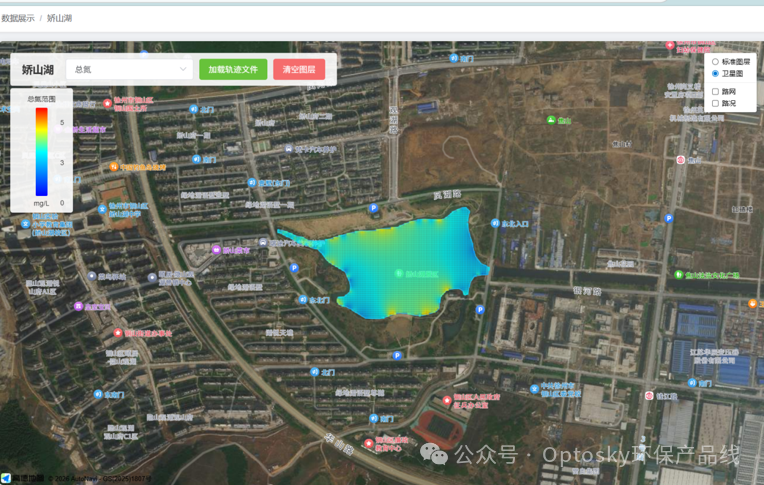The width and height of the screenshot is (764, 485).
Task: Enable the 路况 traffic checkbox
Action: coord(715,103)
